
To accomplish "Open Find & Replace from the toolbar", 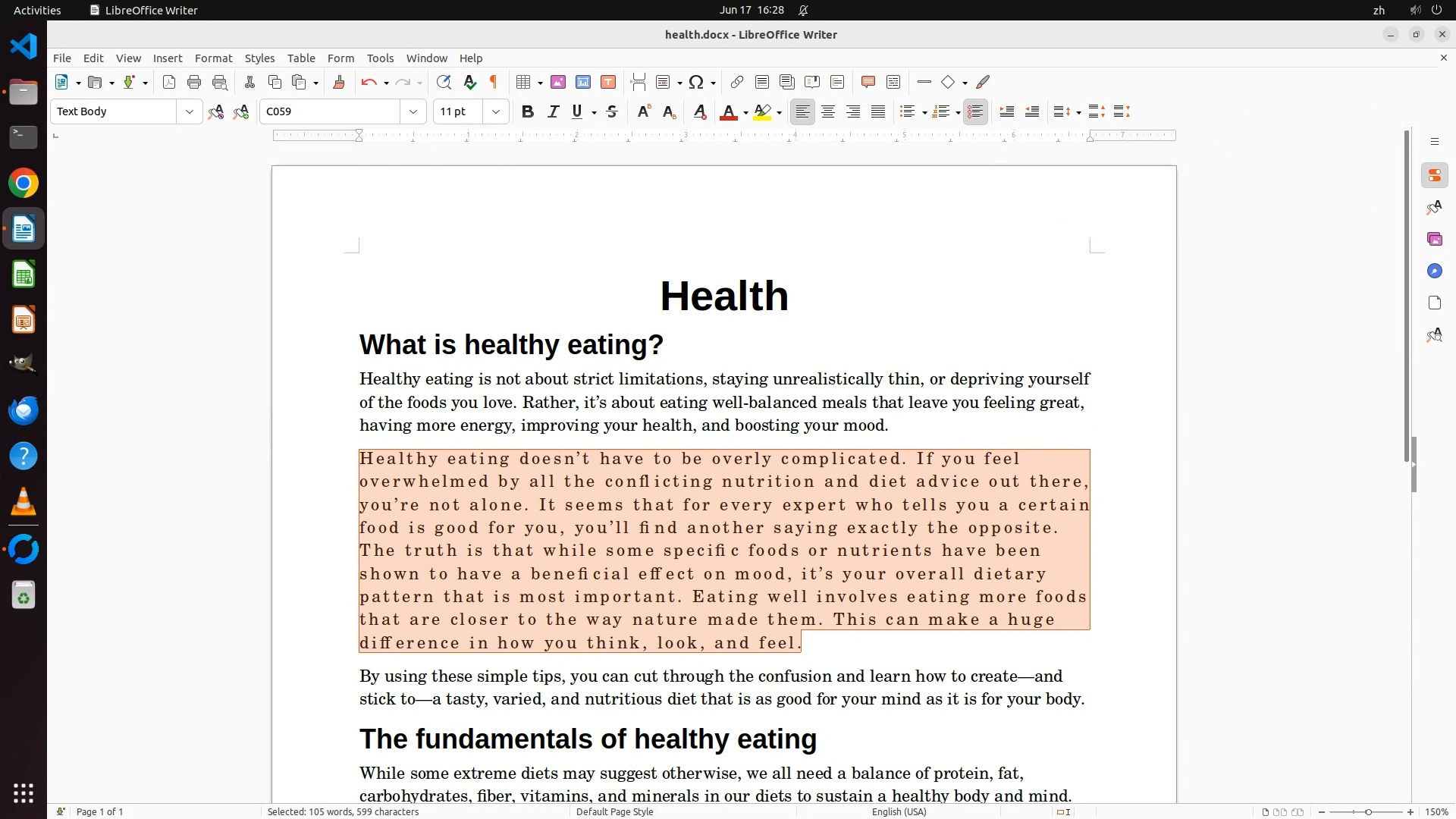I will pos(444,82).
